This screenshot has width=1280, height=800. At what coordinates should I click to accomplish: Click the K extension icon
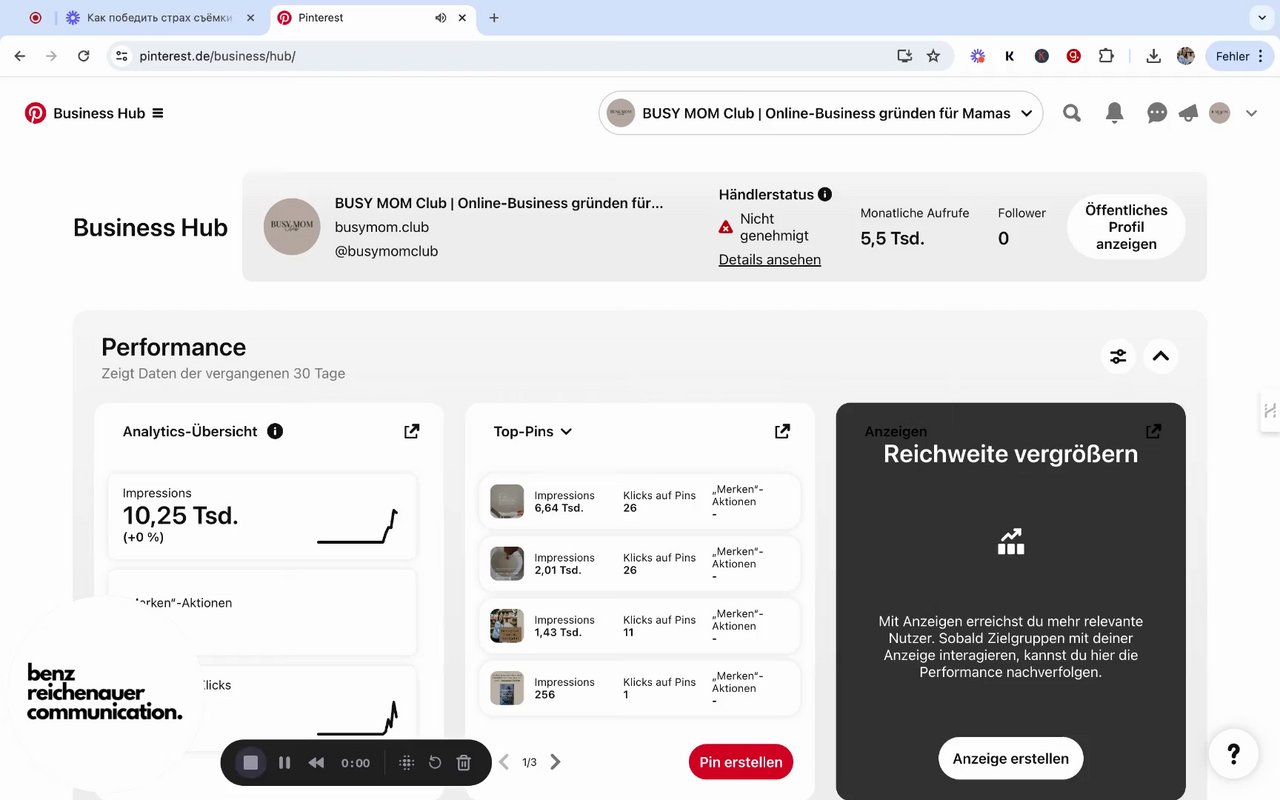point(1010,56)
